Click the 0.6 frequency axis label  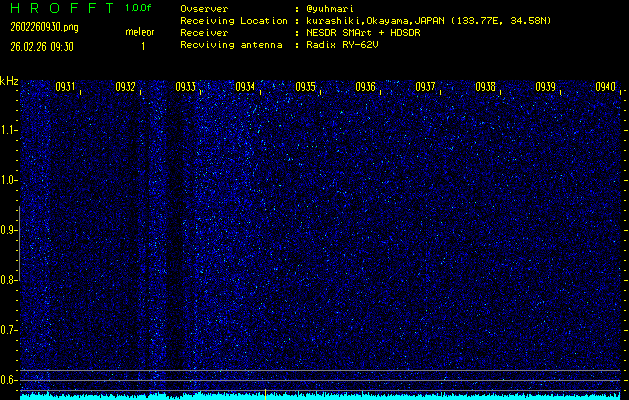pyautogui.click(x=9, y=379)
